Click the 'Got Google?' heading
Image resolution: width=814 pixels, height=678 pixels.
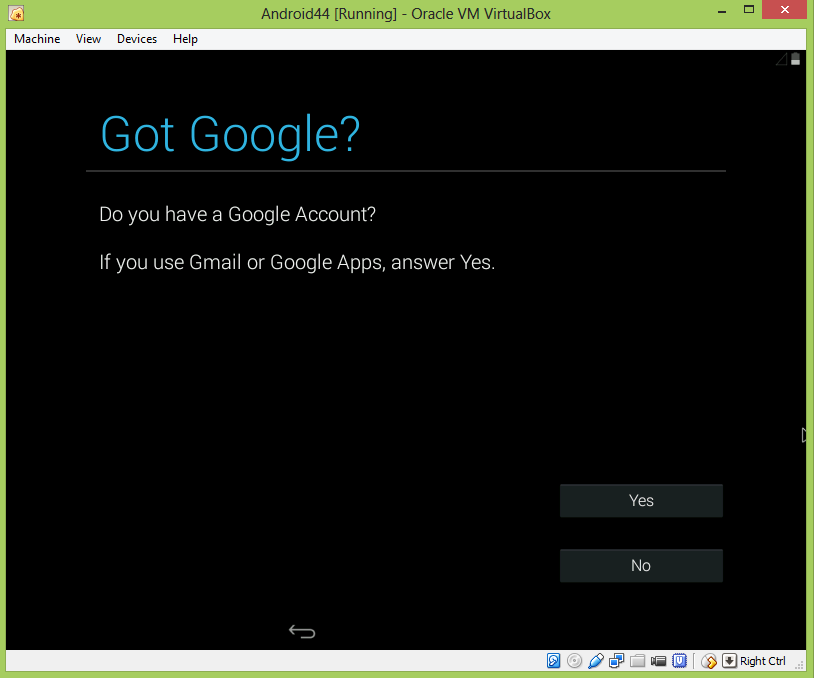coord(230,135)
